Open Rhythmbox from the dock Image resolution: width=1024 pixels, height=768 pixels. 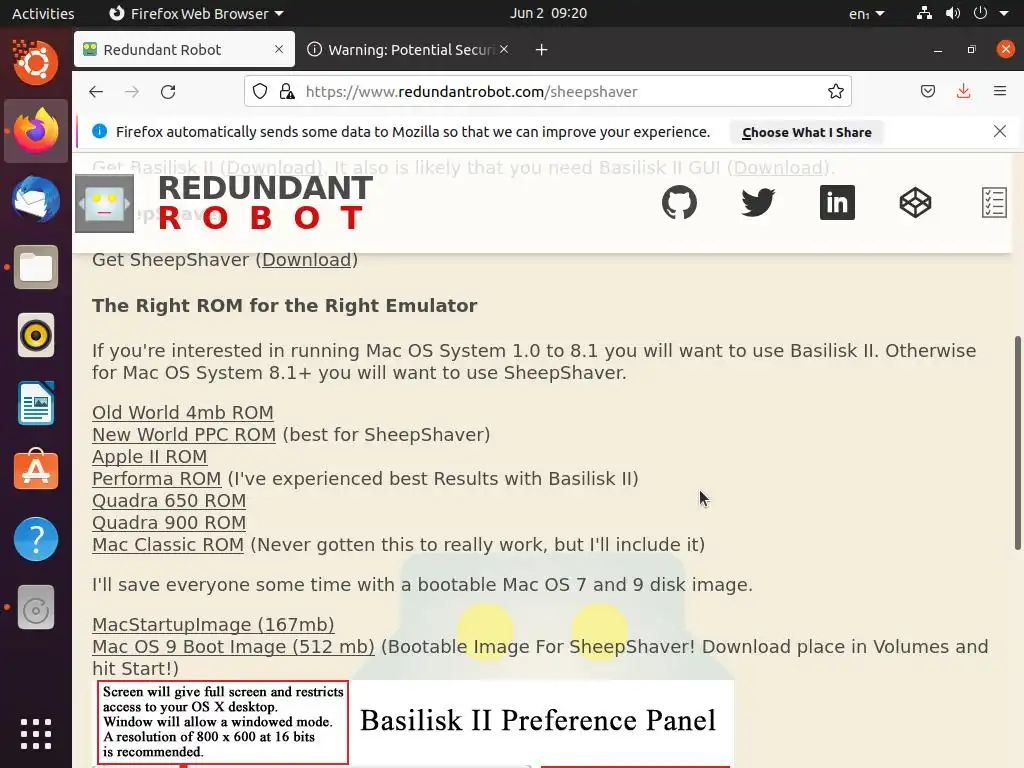(36, 336)
